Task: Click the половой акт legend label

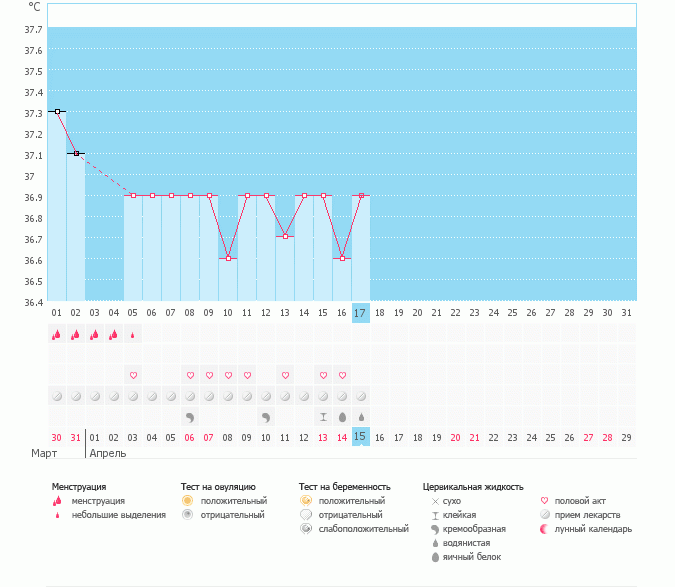Action: pos(580,500)
